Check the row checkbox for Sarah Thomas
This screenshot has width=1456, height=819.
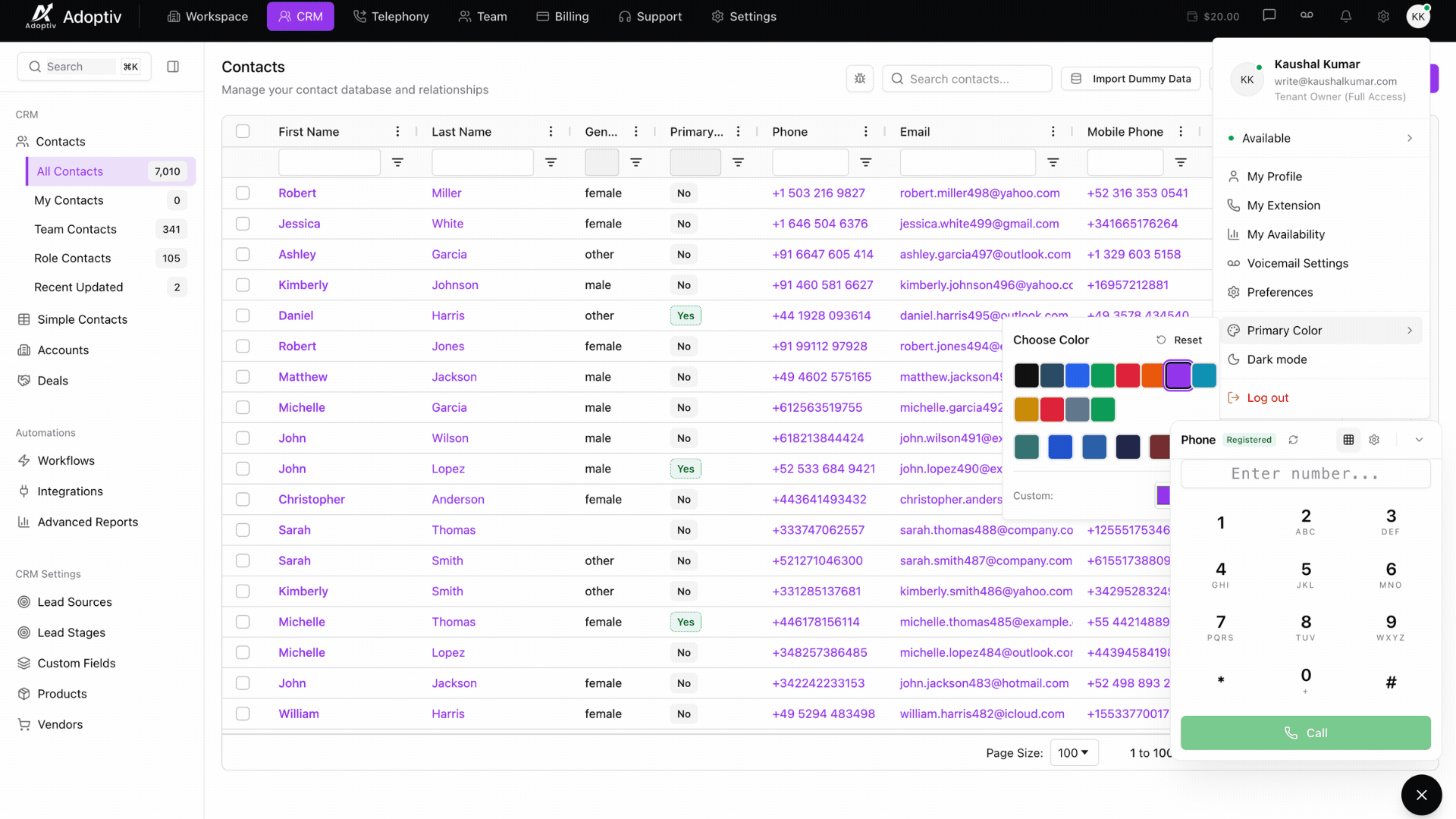click(x=243, y=530)
